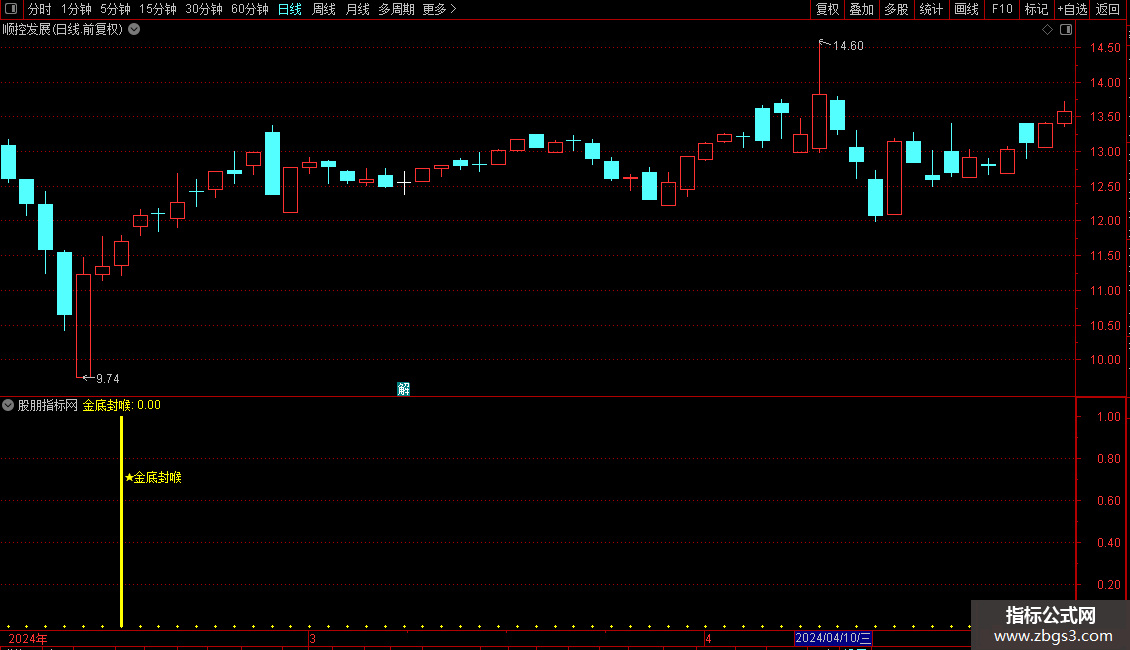Click the yellow 金底封喉 signal bar
Image resolution: width=1130 pixels, height=650 pixels.
[121, 522]
